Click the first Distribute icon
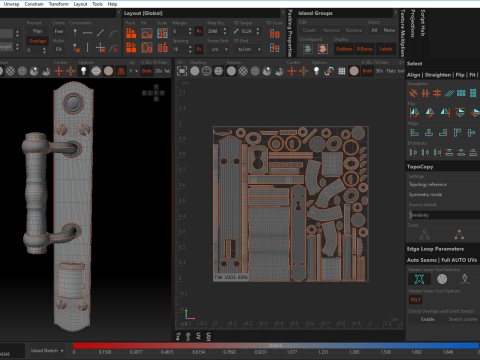 click(x=413, y=152)
